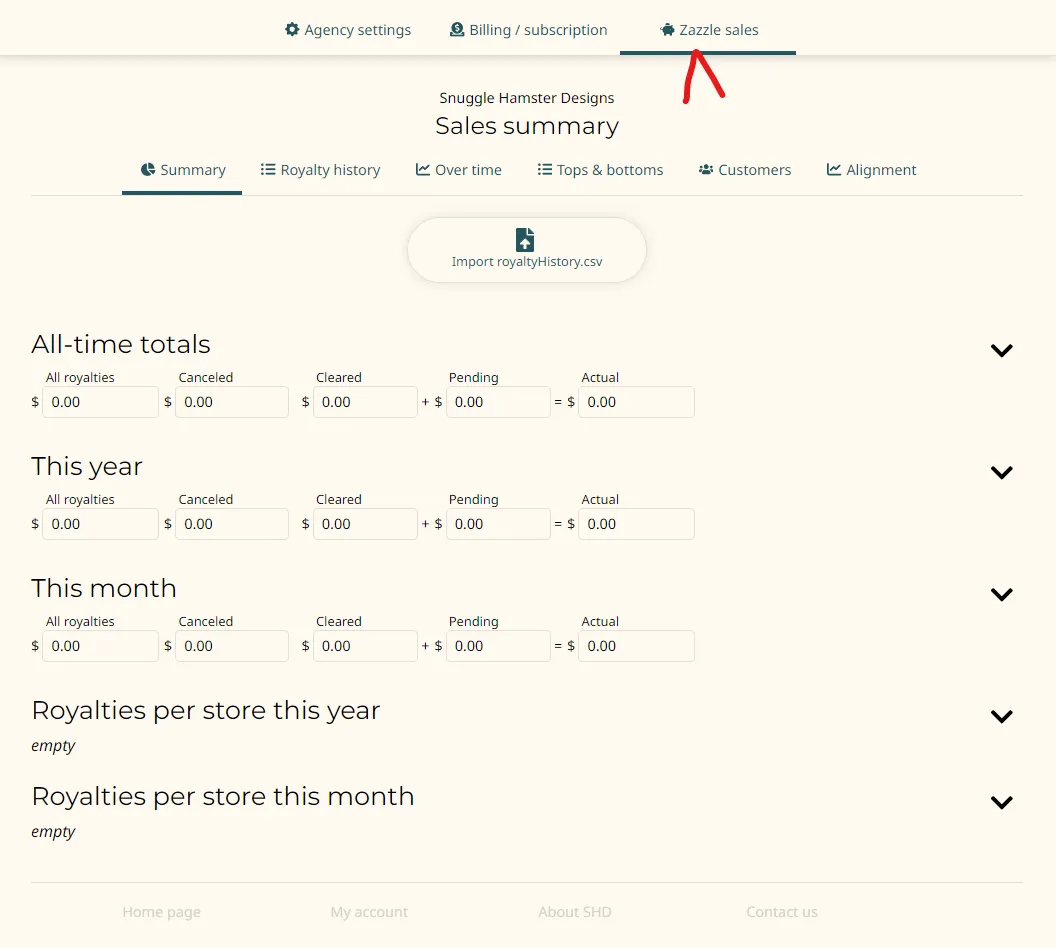
Task: Collapse the This year section chevron
Action: click(1001, 472)
